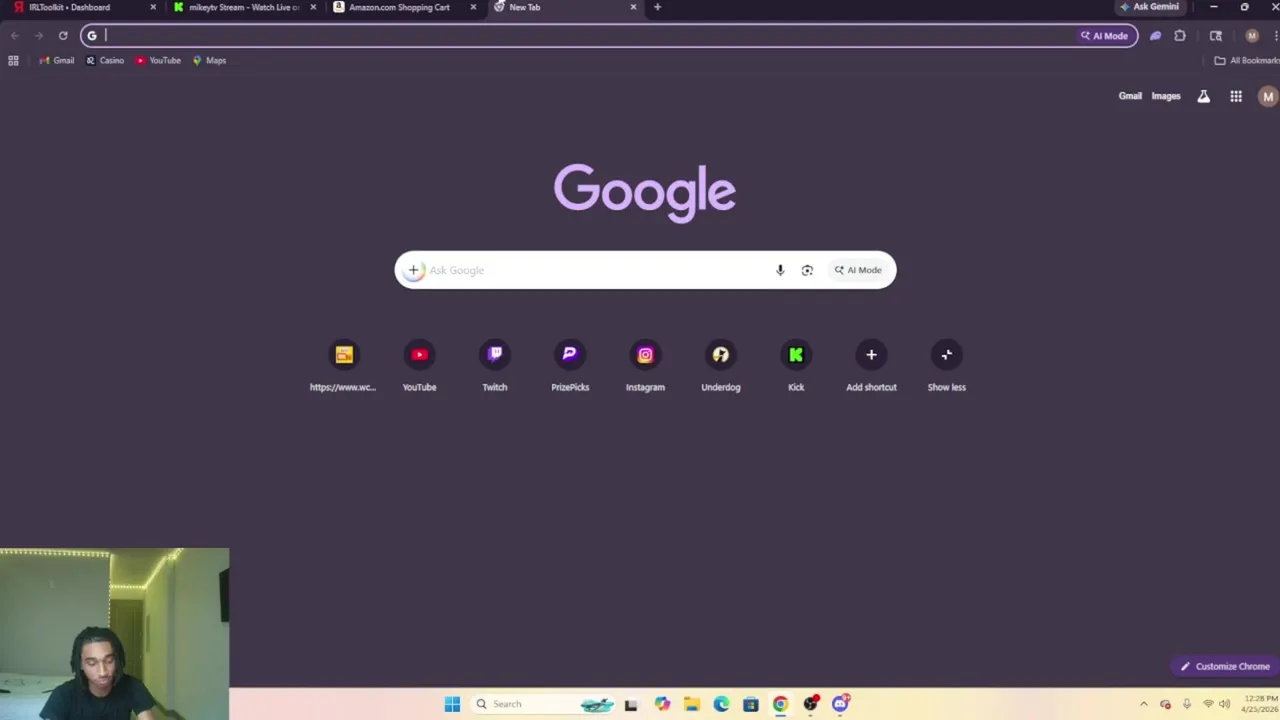Open the clock and date in taskbar
This screenshot has height=720, width=1280.
click(x=1259, y=704)
